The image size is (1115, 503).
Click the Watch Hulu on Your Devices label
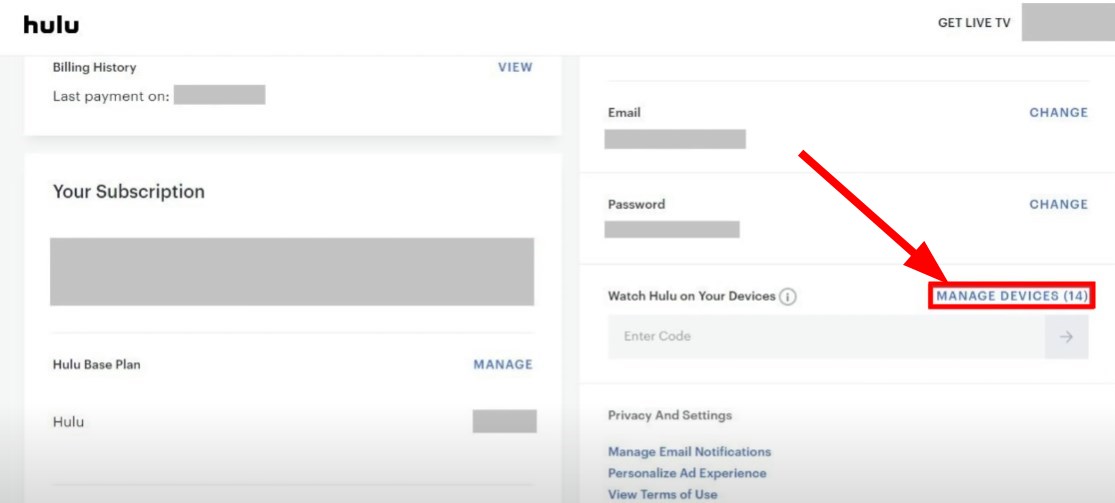click(x=691, y=297)
